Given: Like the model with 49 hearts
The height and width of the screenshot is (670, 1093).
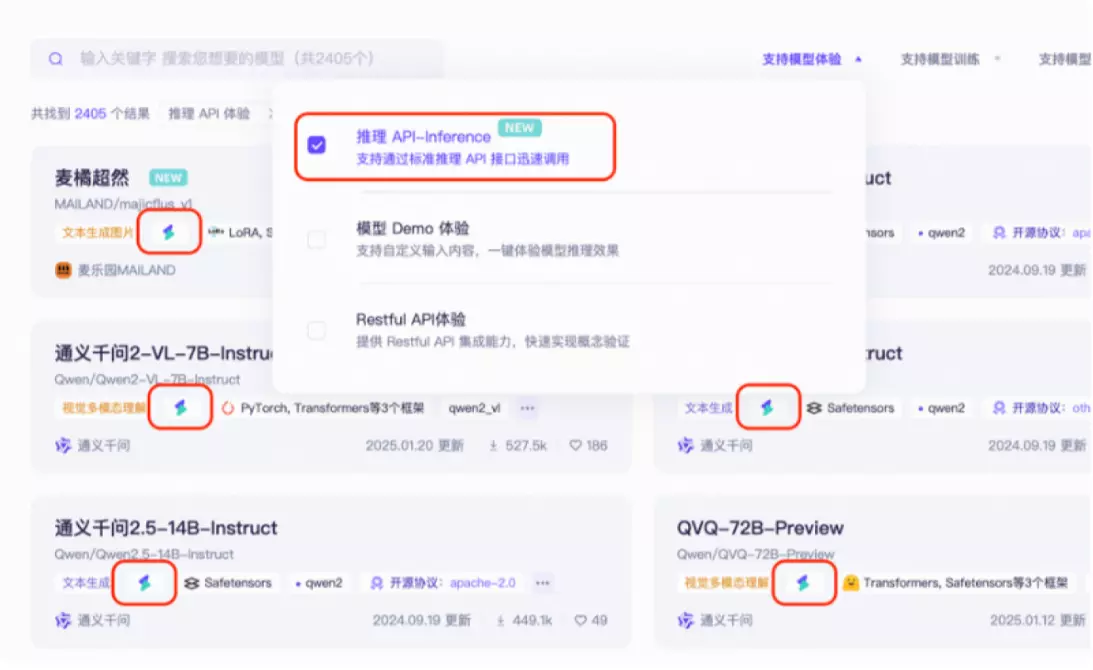Looking at the screenshot, I should 580,620.
